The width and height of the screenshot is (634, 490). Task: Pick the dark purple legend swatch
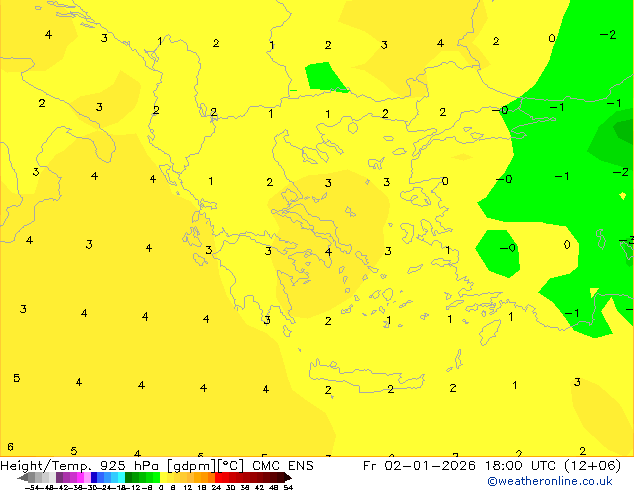59,477
